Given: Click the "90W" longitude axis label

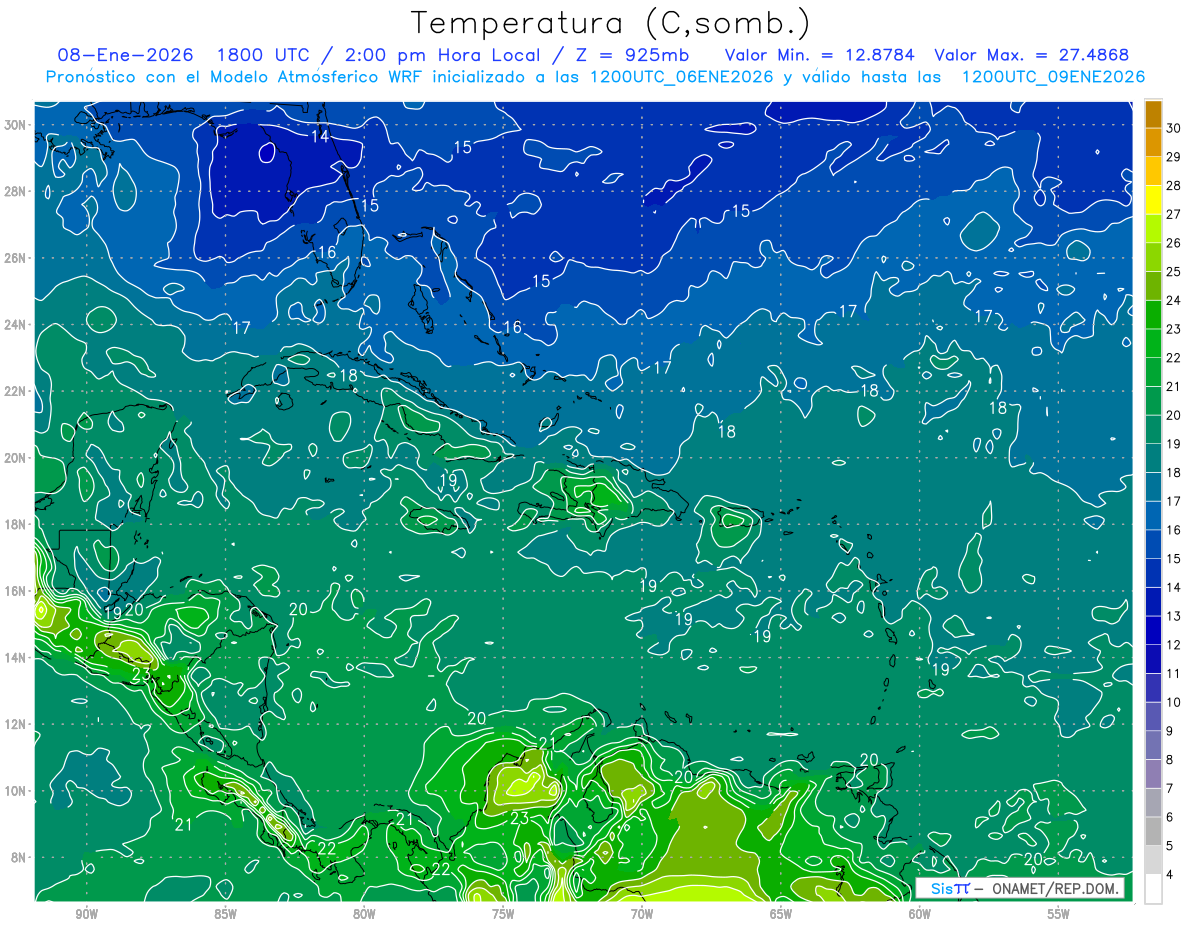Looking at the screenshot, I should 86,915.
